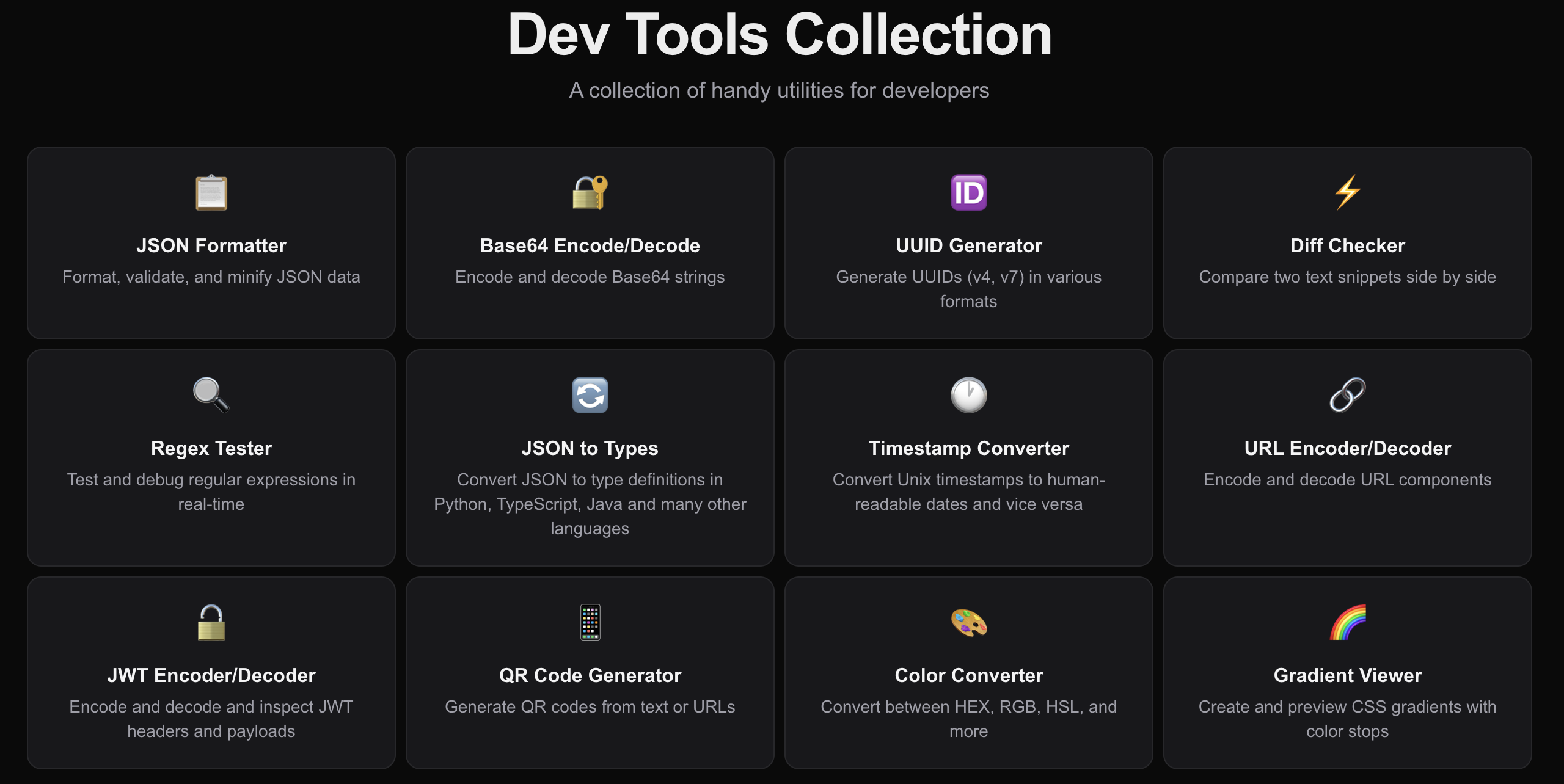Click 'Format, validate, and minify JSON data' text

(211, 277)
